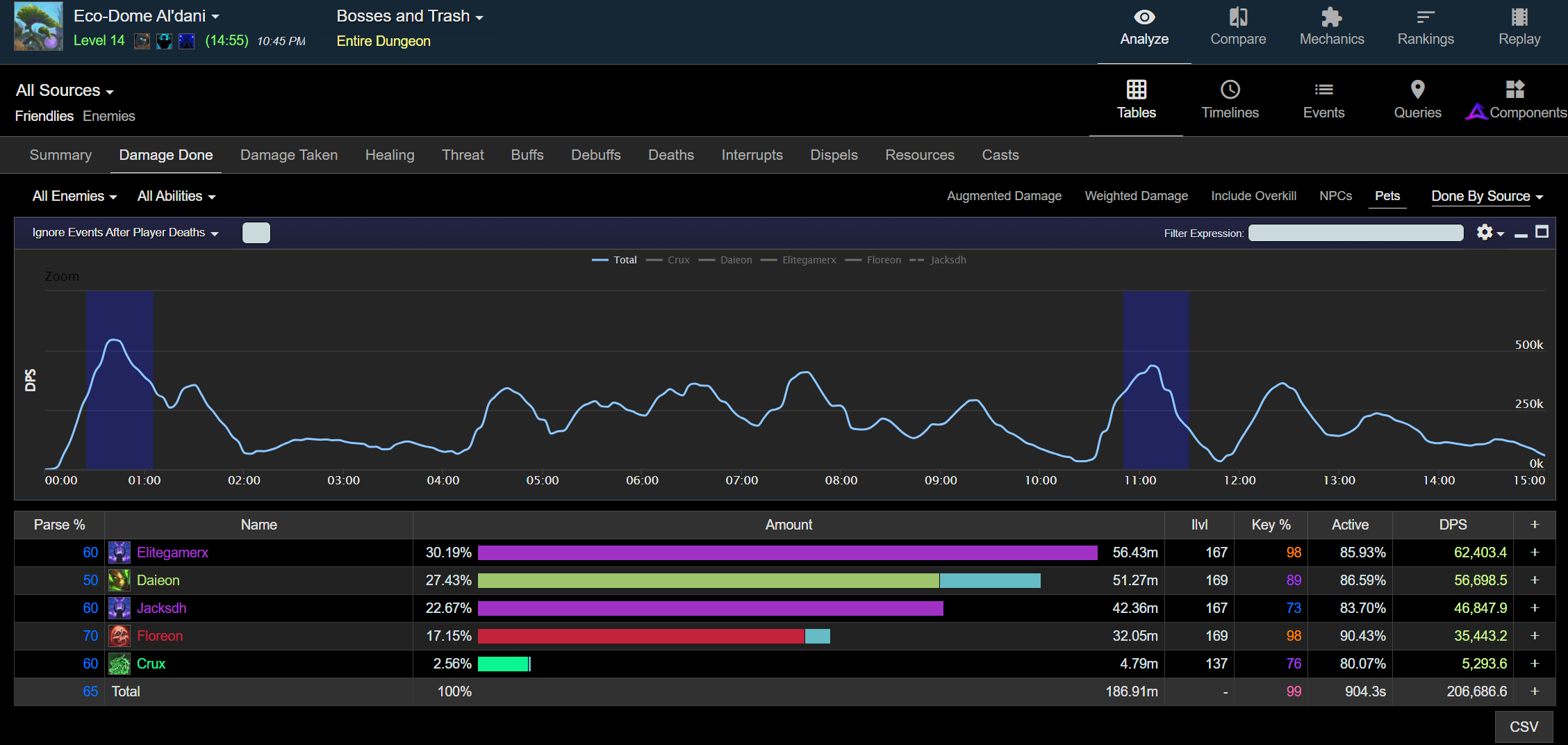The height and width of the screenshot is (745, 1568).
Task: Focus the Filter Expression input field
Action: coord(1355,233)
